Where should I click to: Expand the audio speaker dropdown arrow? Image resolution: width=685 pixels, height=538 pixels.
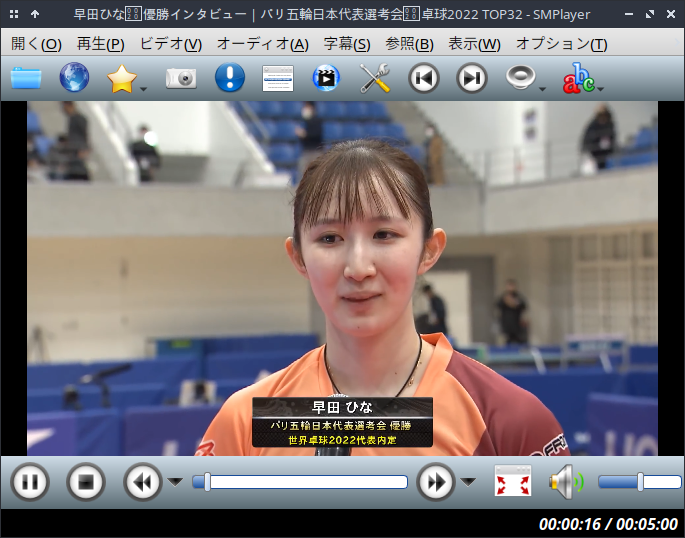[x=543, y=89]
